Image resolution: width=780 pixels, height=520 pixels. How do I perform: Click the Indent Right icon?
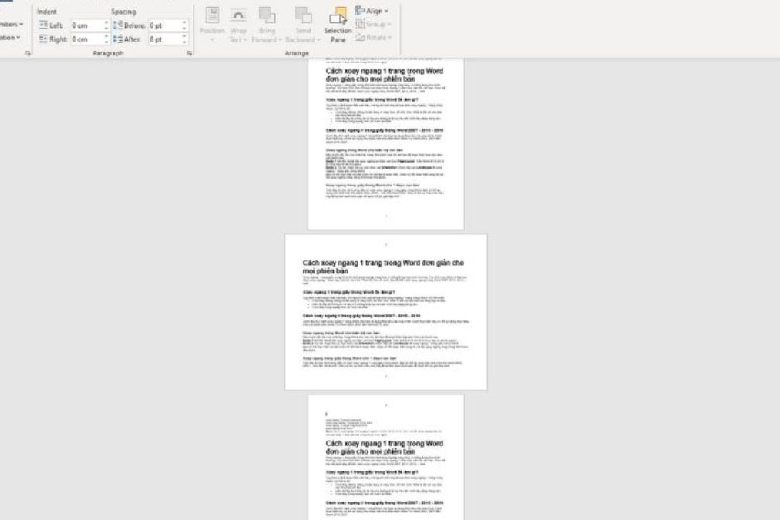pyautogui.click(x=44, y=39)
